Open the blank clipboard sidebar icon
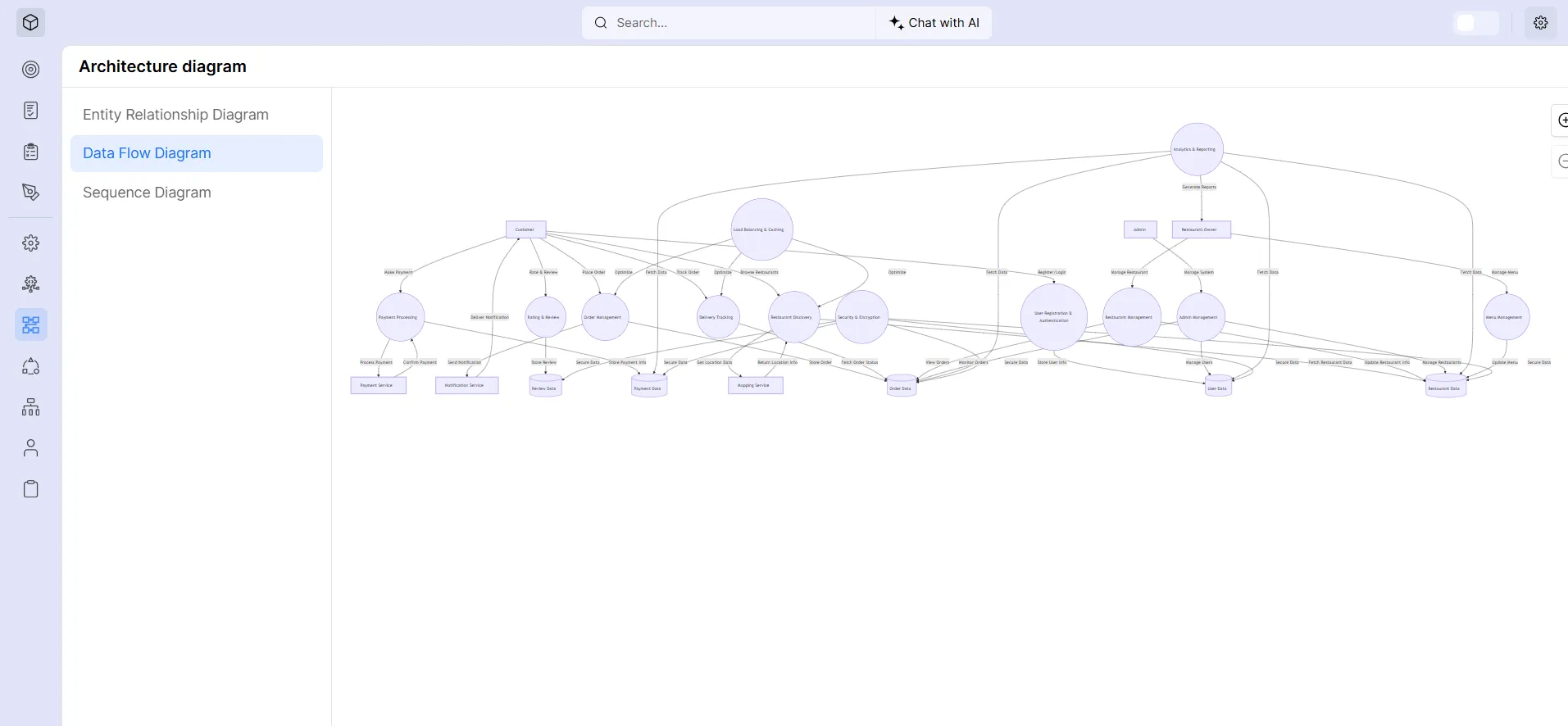This screenshot has width=1568, height=726. pyautogui.click(x=30, y=489)
